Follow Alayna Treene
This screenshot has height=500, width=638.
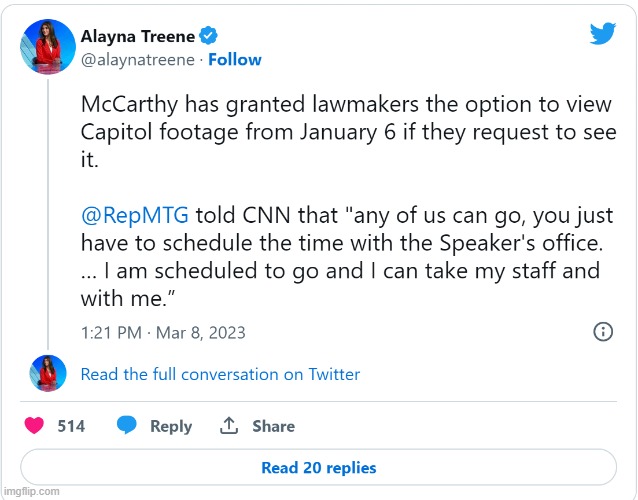pyautogui.click(x=233, y=59)
